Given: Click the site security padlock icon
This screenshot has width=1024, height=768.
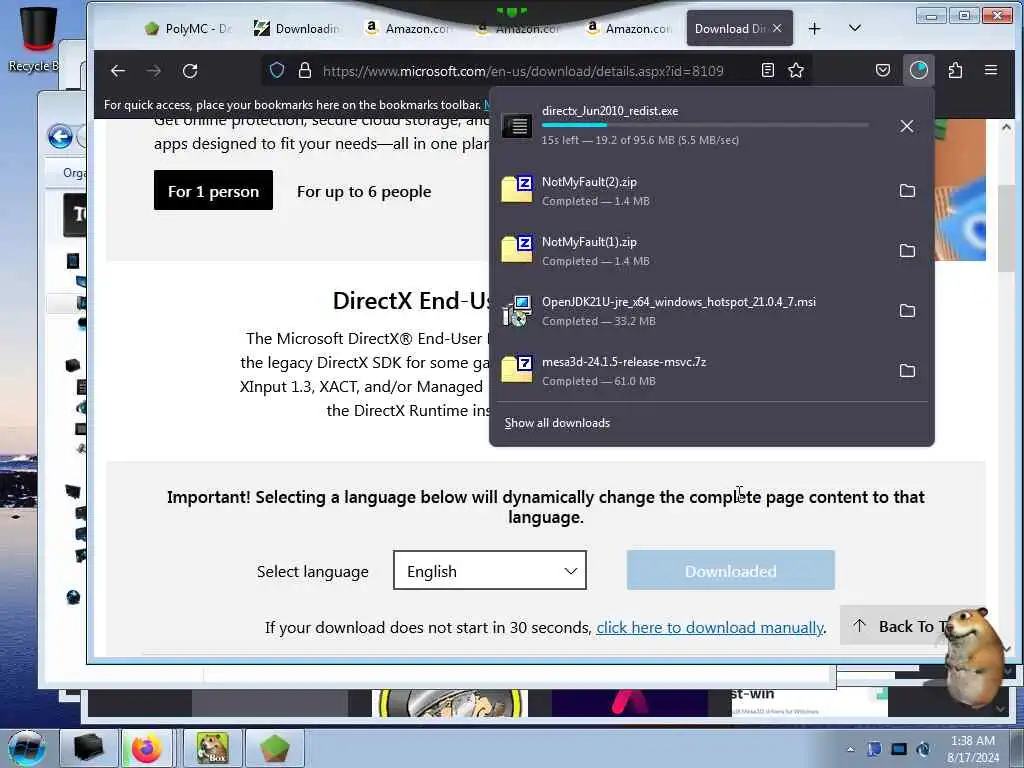Looking at the screenshot, I should (x=304, y=71).
